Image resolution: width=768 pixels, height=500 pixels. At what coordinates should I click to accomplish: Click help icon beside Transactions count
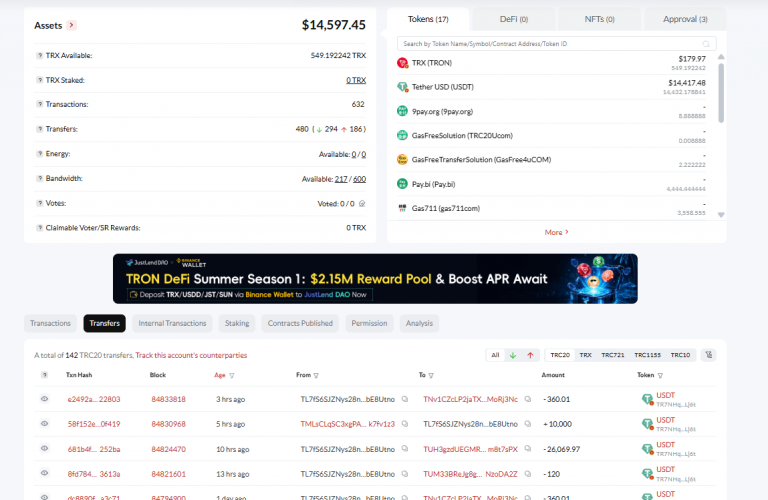(x=40, y=104)
